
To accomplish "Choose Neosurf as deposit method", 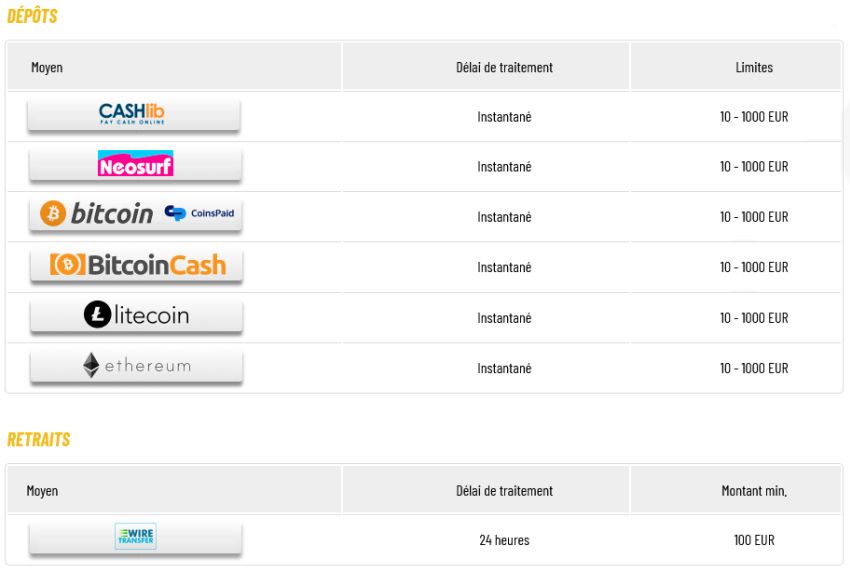I will (x=135, y=164).
